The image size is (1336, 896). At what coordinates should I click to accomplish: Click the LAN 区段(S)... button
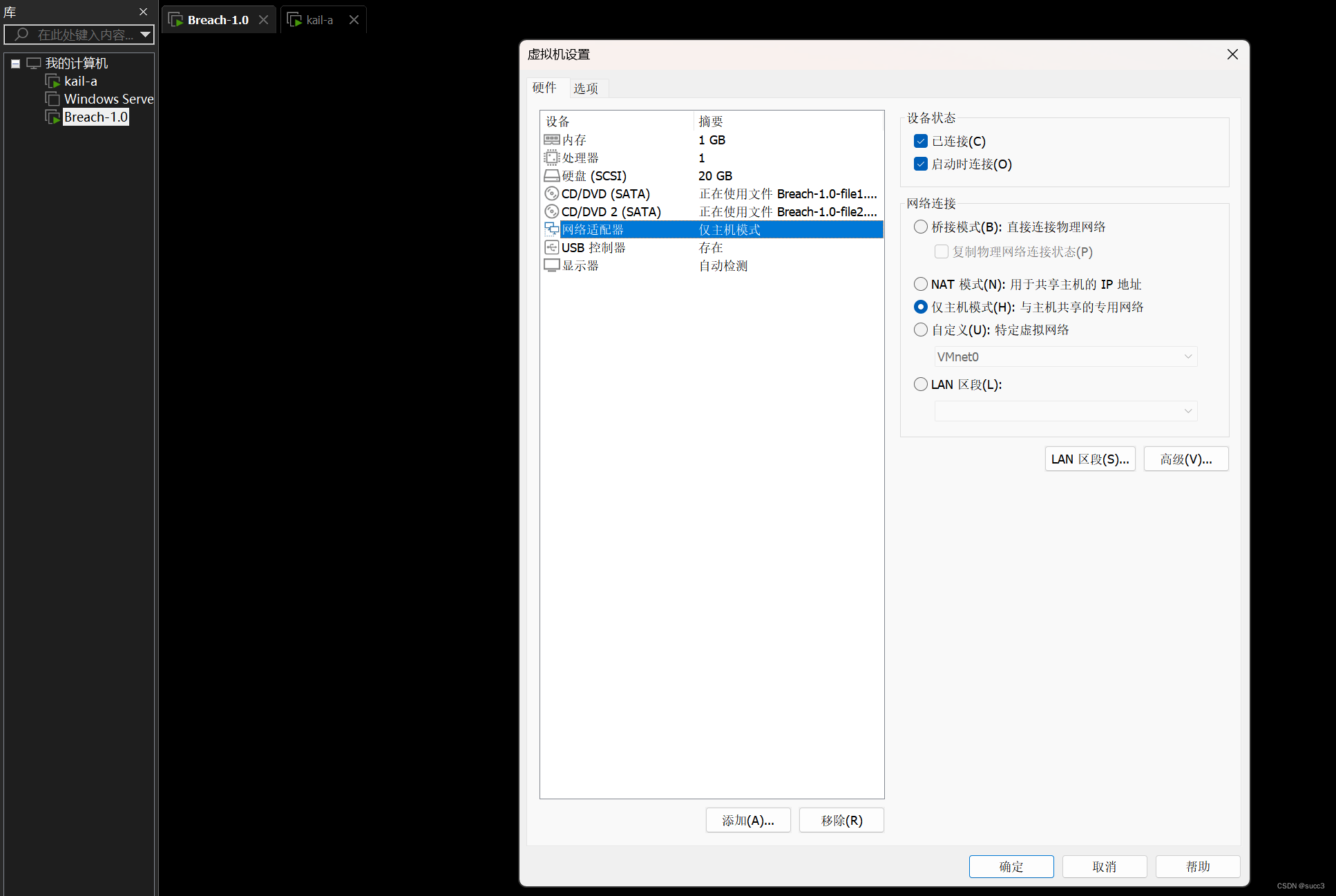click(1090, 459)
